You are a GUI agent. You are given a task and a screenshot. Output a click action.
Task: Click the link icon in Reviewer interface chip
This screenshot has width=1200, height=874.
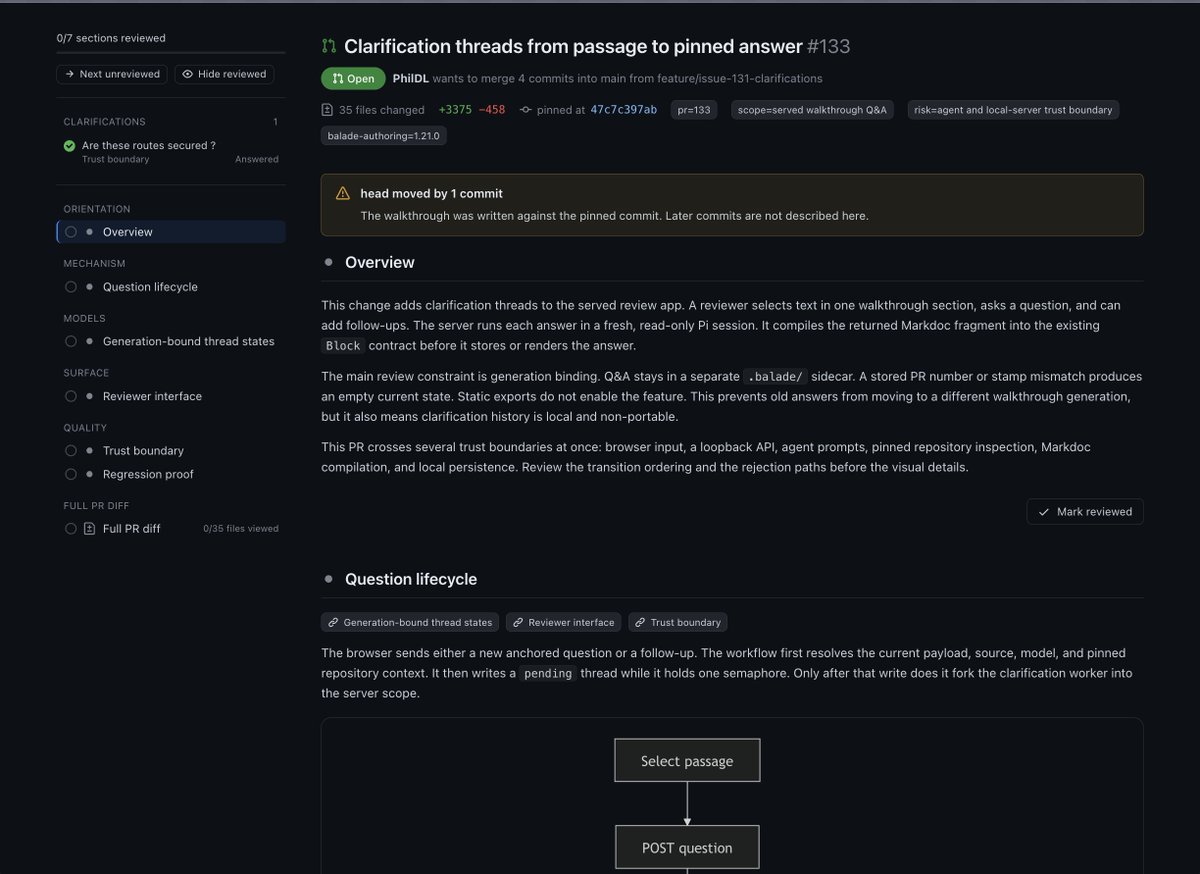(517, 622)
